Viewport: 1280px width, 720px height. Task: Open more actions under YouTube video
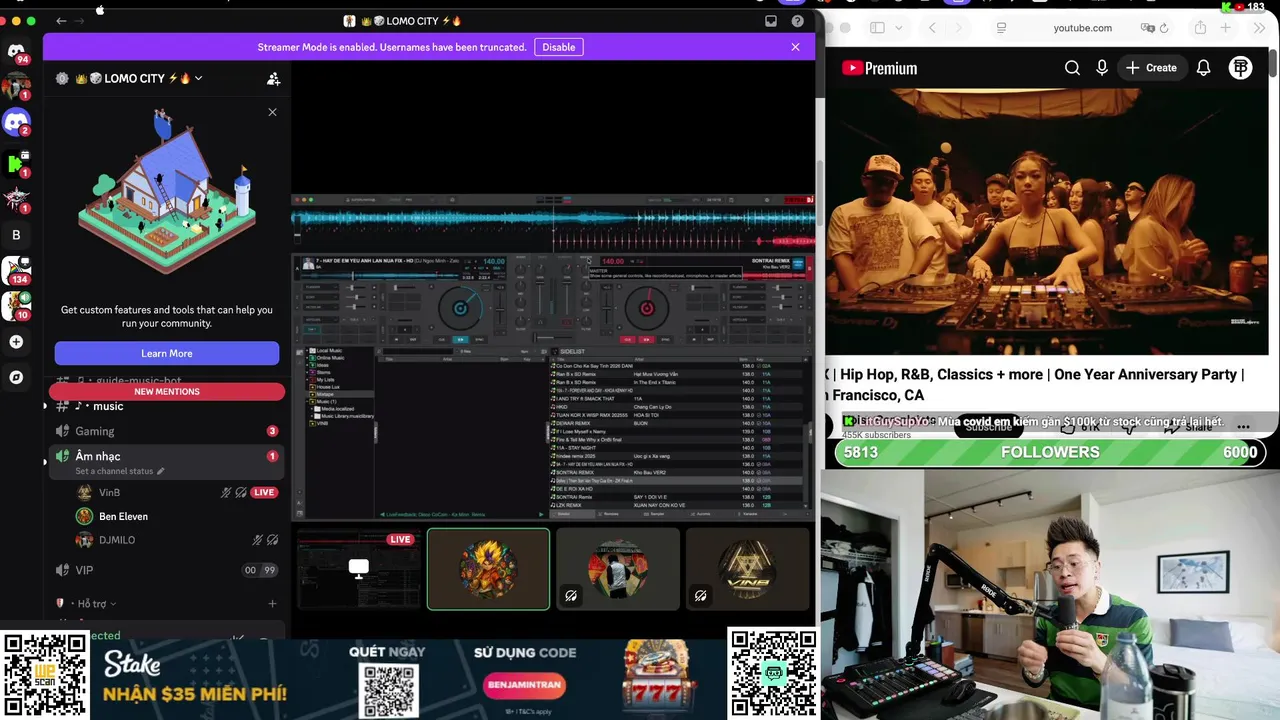pyautogui.click(x=1243, y=427)
